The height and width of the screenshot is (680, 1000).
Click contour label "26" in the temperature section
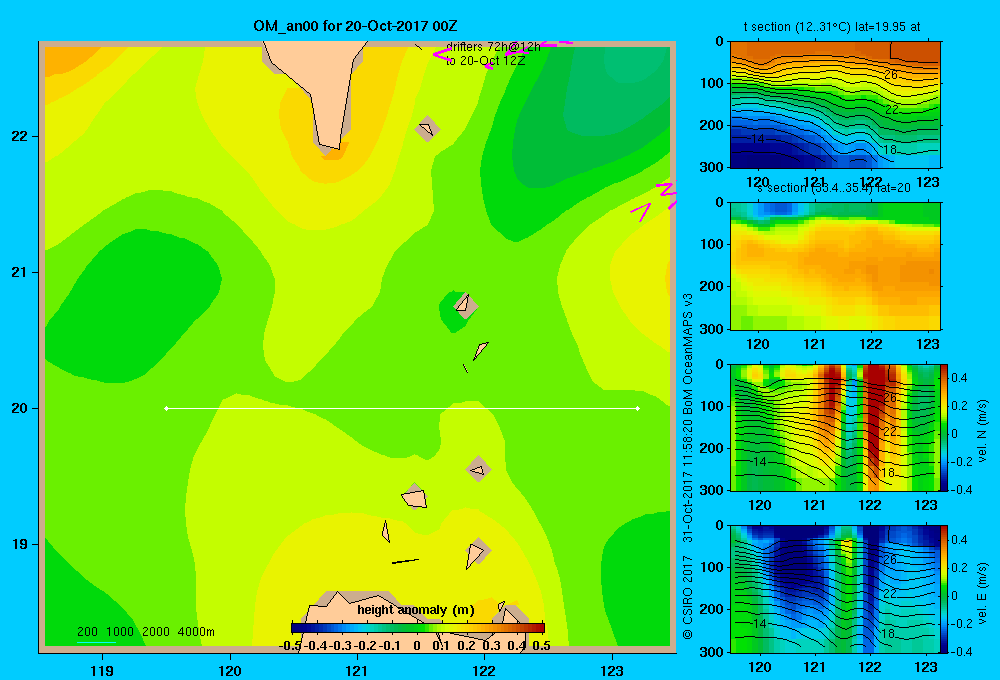coord(891,75)
